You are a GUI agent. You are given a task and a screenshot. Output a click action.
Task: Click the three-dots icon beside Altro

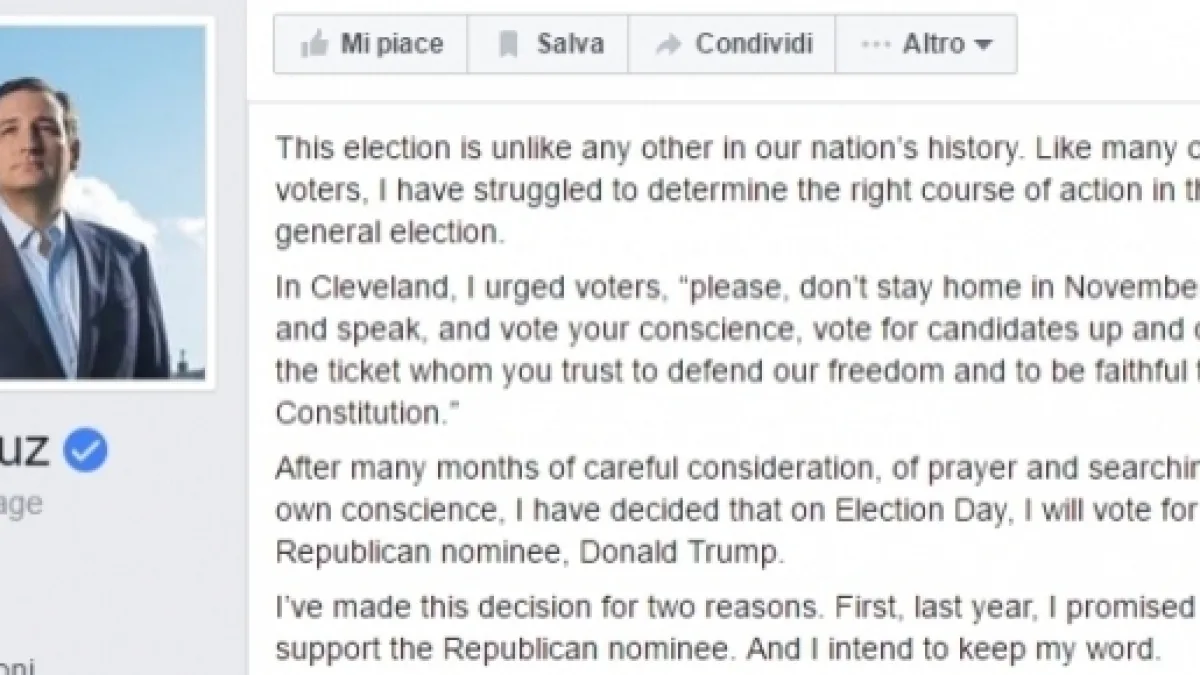coord(876,45)
